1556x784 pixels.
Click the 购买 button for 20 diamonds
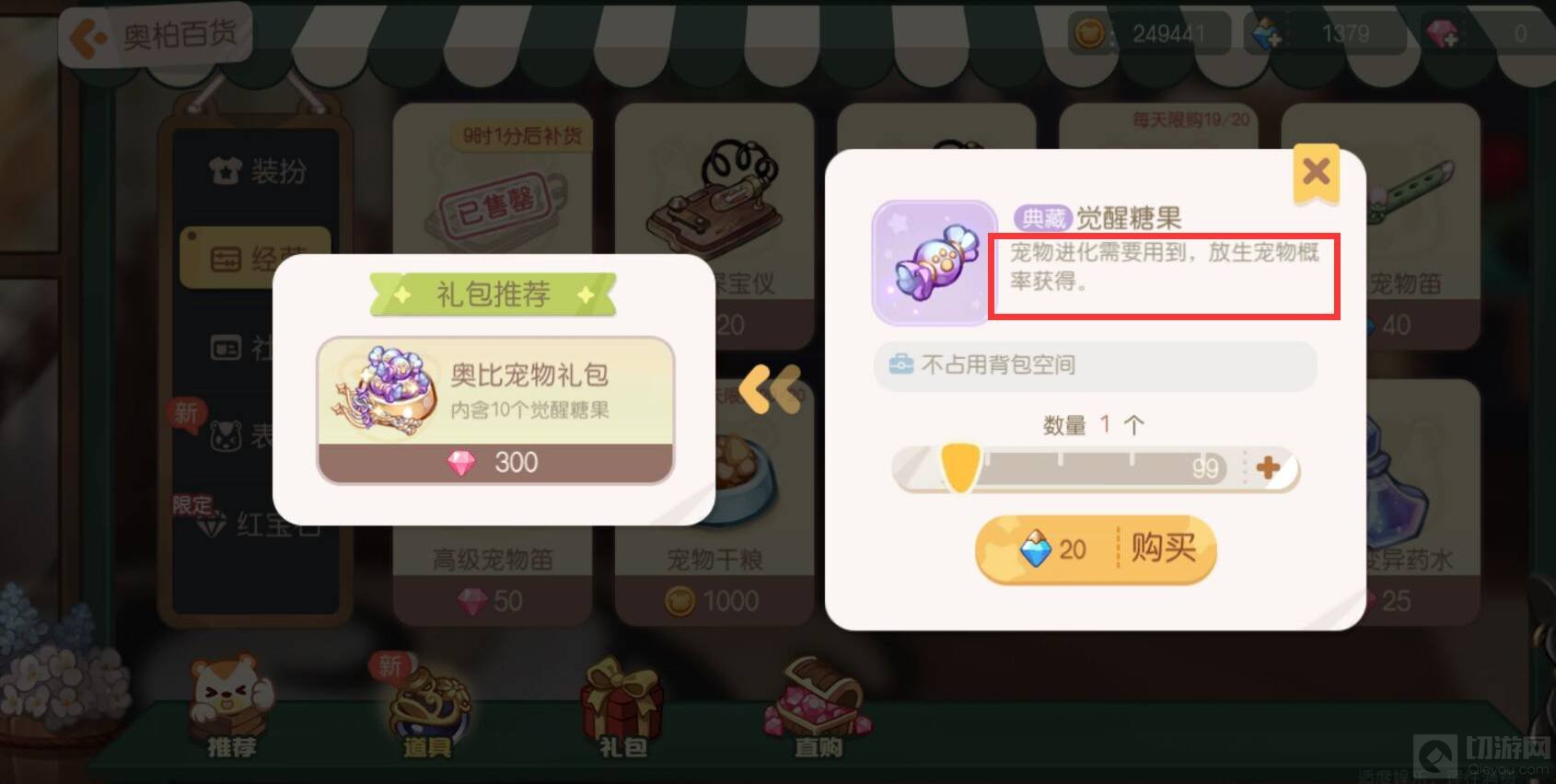[x=1096, y=549]
